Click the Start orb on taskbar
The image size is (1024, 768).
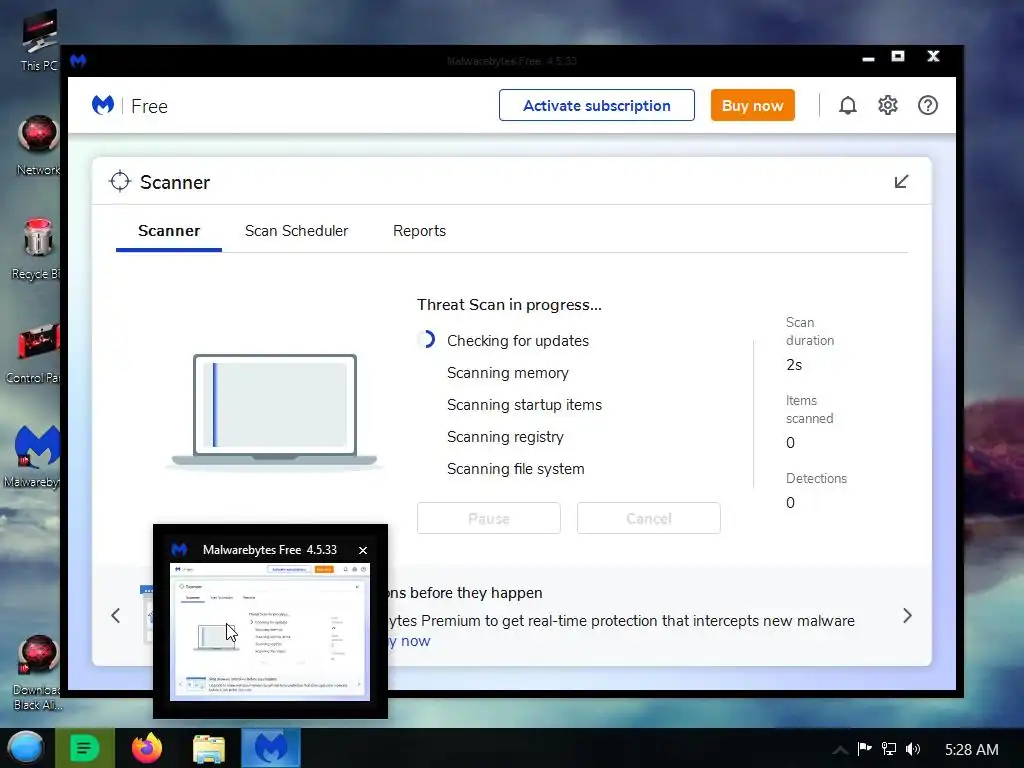click(x=26, y=748)
